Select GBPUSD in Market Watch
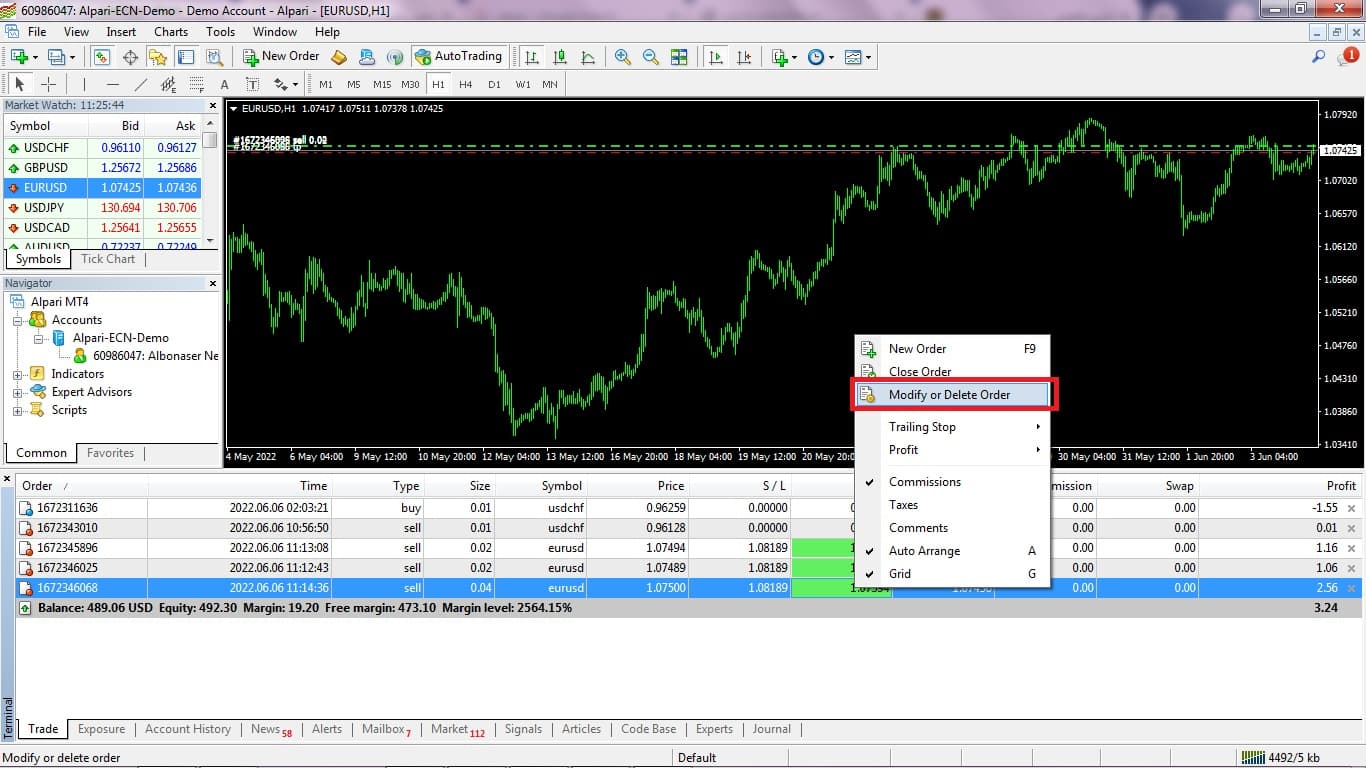 click(104, 168)
